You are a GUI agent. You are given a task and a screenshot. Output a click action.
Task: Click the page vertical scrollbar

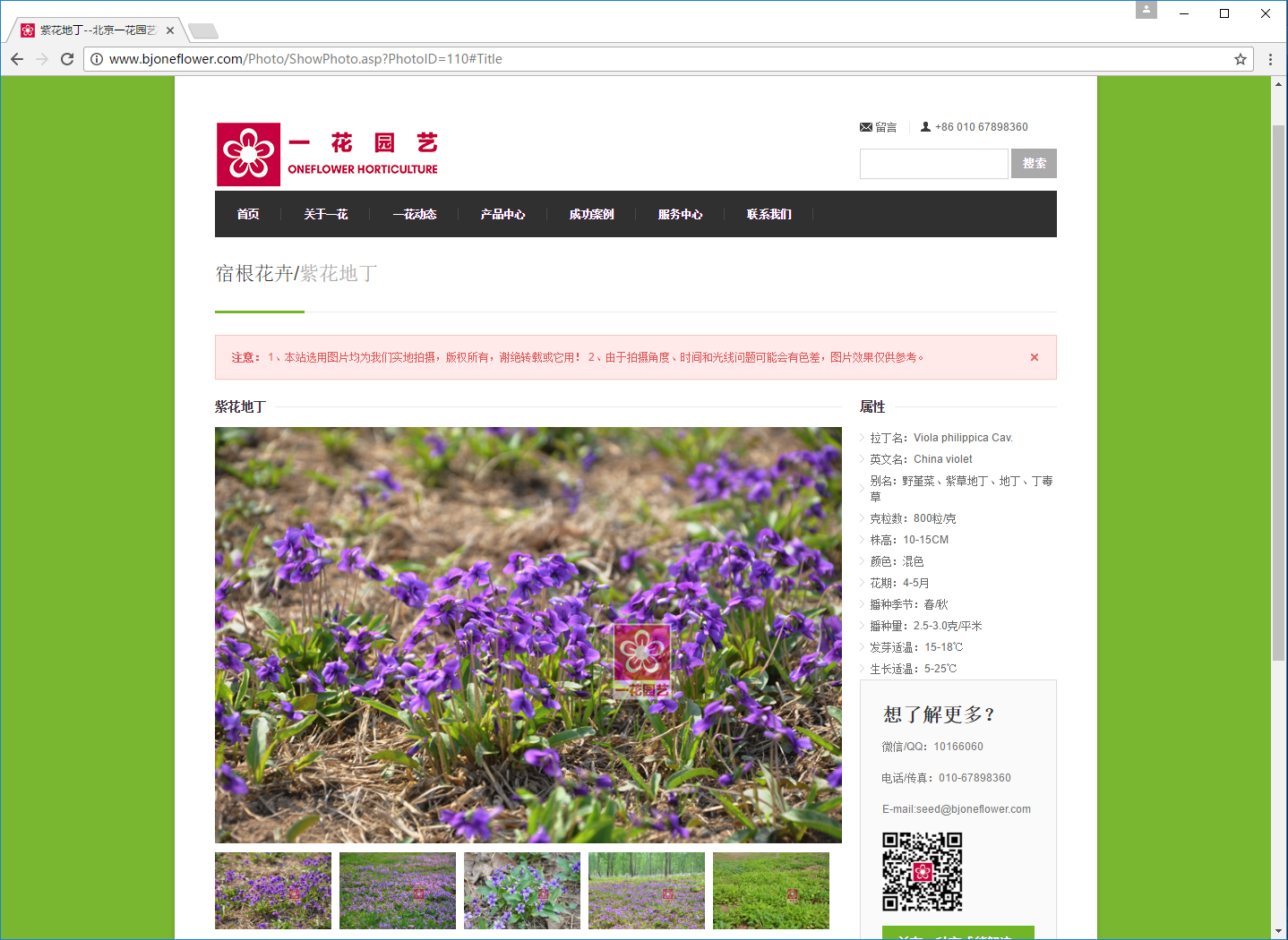point(1278,394)
